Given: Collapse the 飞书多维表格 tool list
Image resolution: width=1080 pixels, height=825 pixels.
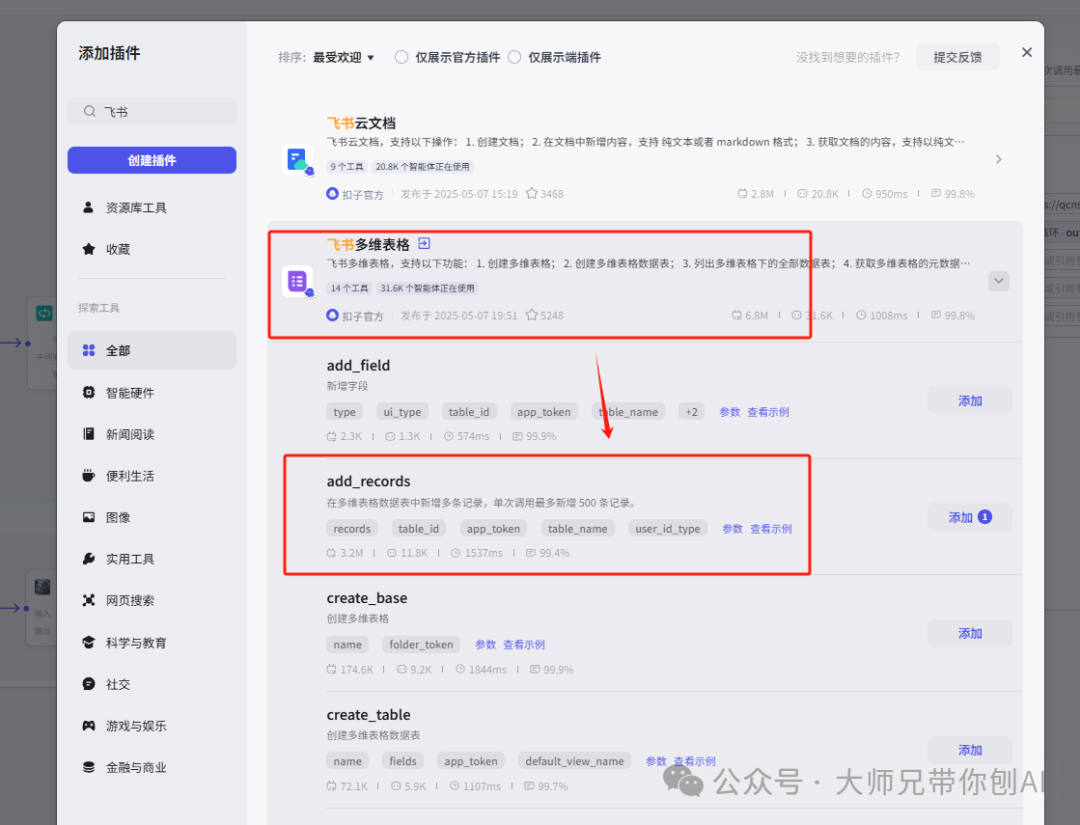Looking at the screenshot, I should 999,281.
